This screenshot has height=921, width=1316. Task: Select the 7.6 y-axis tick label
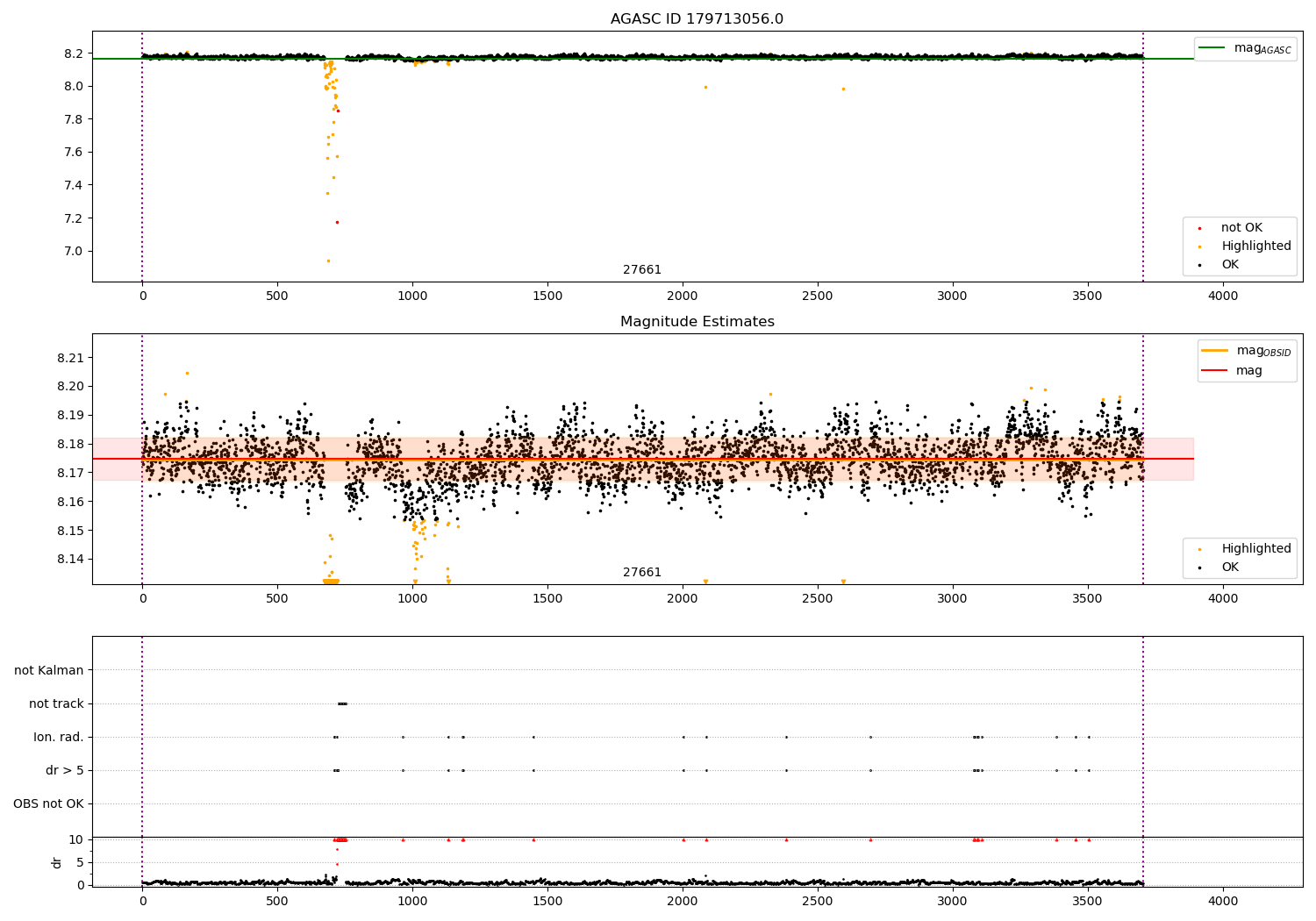[74, 153]
